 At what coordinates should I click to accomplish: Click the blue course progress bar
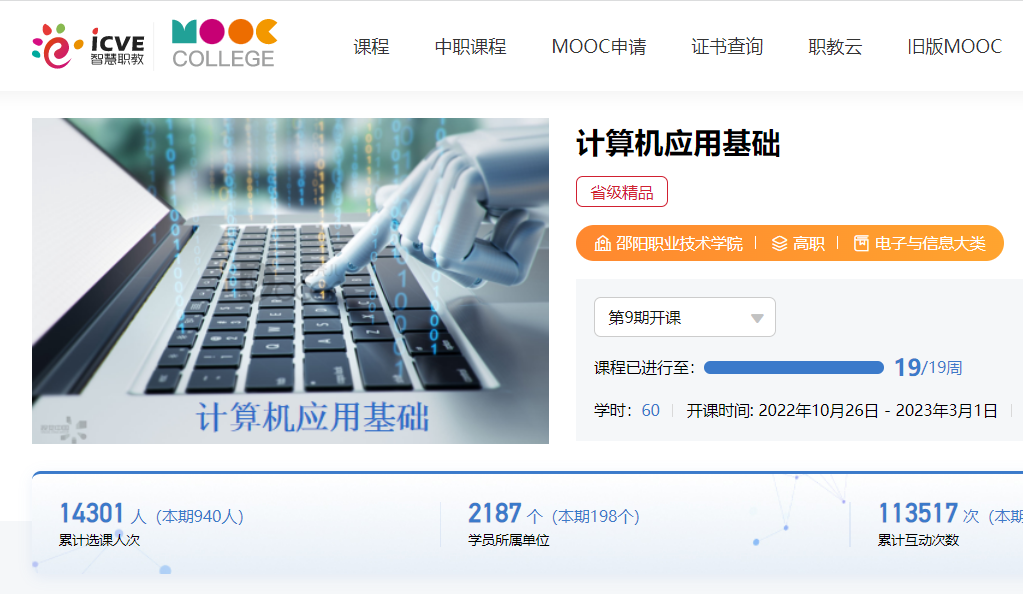click(x=794, y=367)
